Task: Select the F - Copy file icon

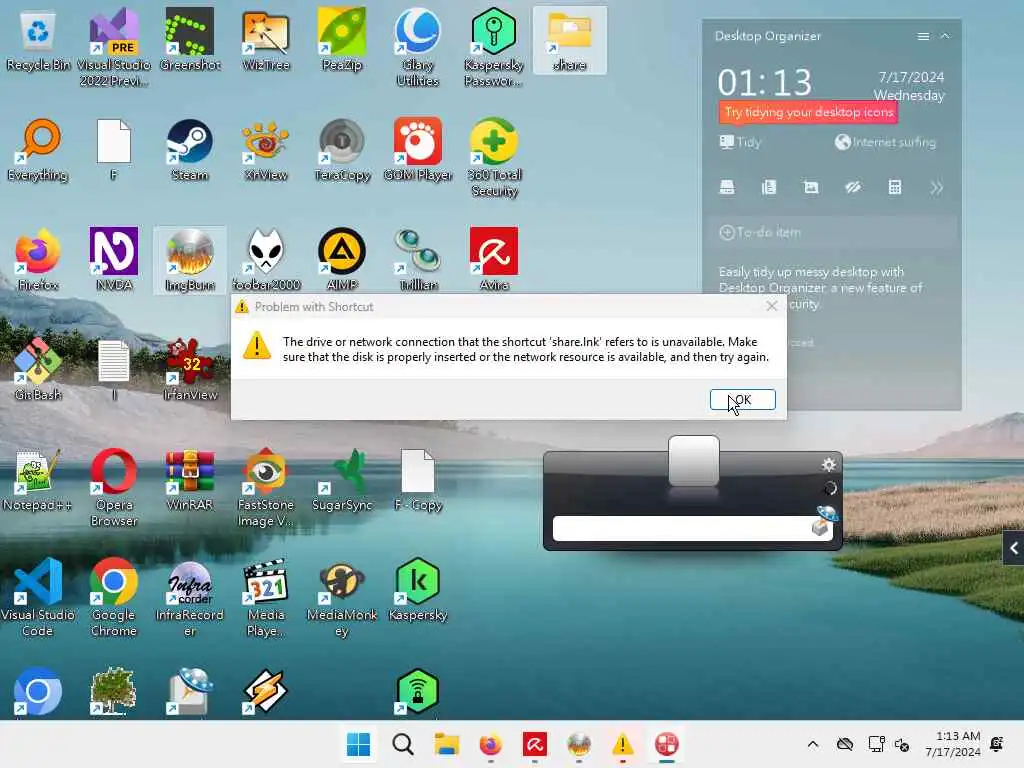Action: point(418,479)
